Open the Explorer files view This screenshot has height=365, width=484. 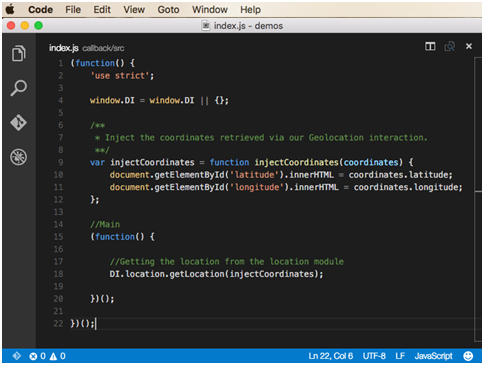pos(19,53)
